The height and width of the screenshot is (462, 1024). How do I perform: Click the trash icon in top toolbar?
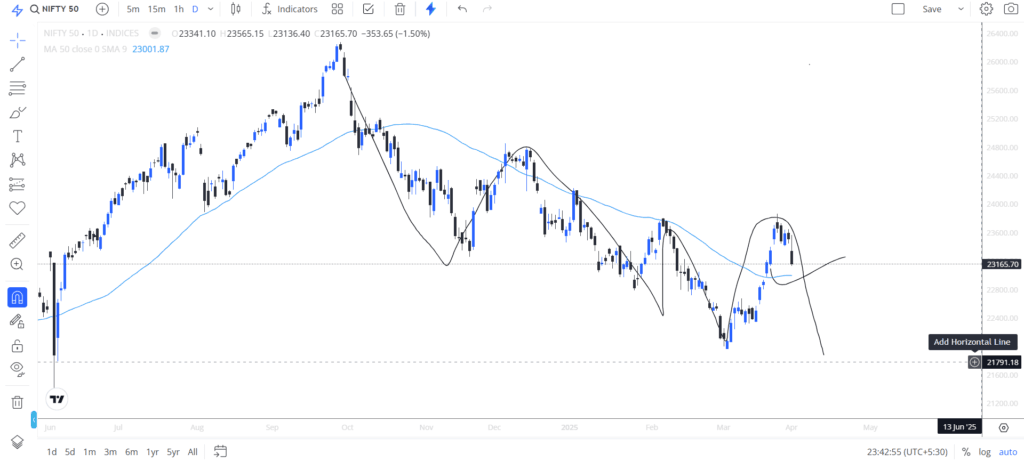(x=400, y=9)
